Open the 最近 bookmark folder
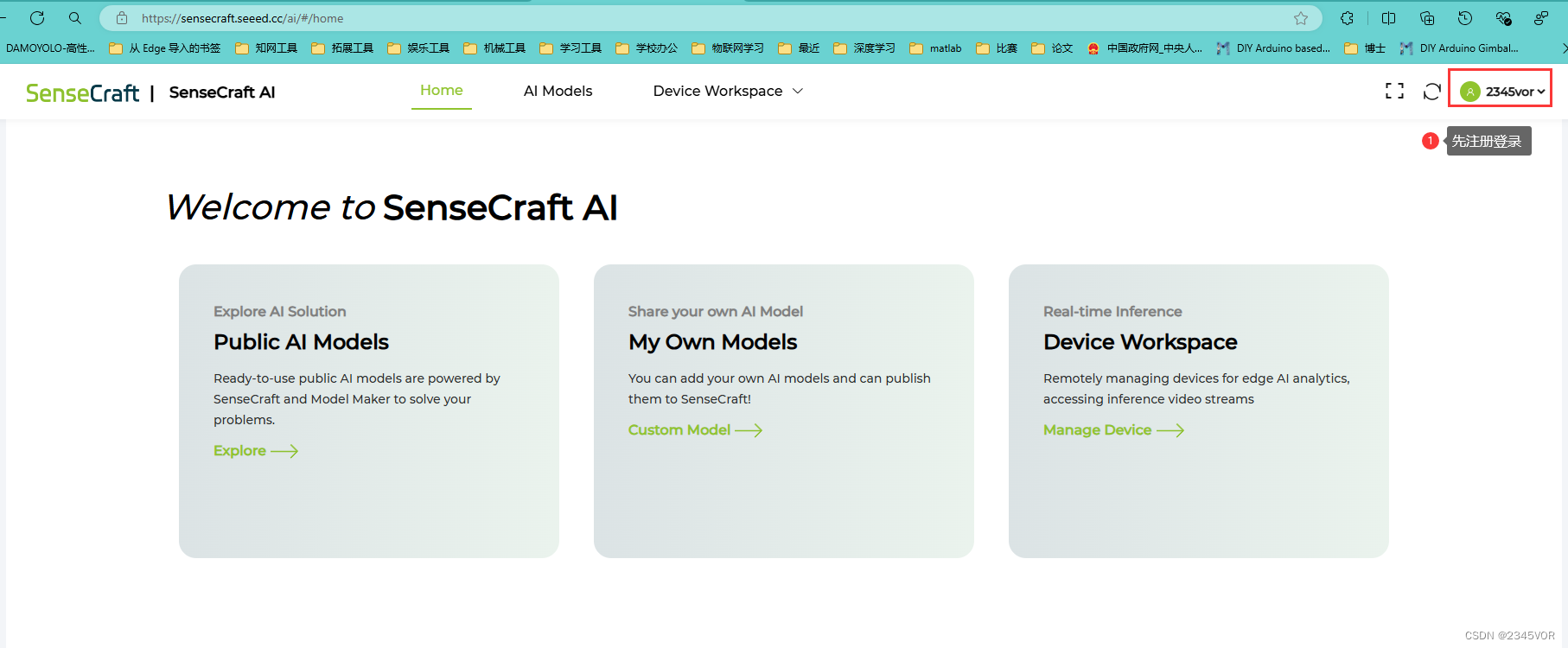The image size is (1568, 648). click(799, 48)
